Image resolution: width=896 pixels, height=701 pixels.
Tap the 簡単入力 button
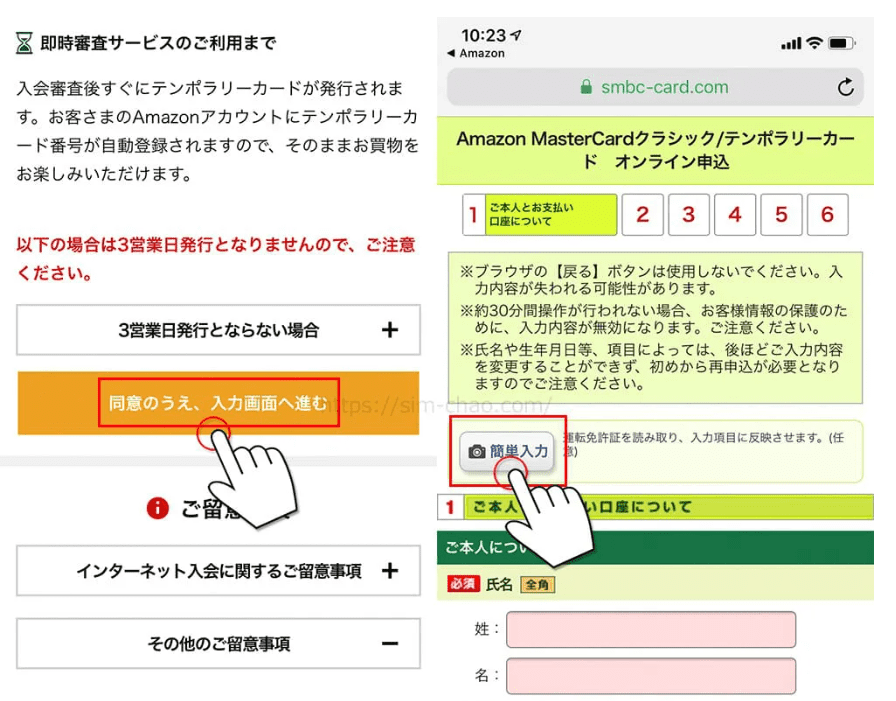(x=507, y=451)
